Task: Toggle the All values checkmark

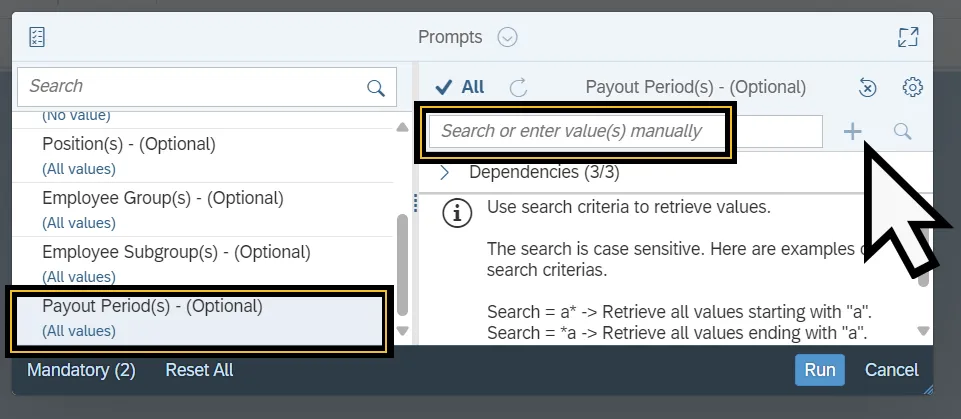Action: 460,87
